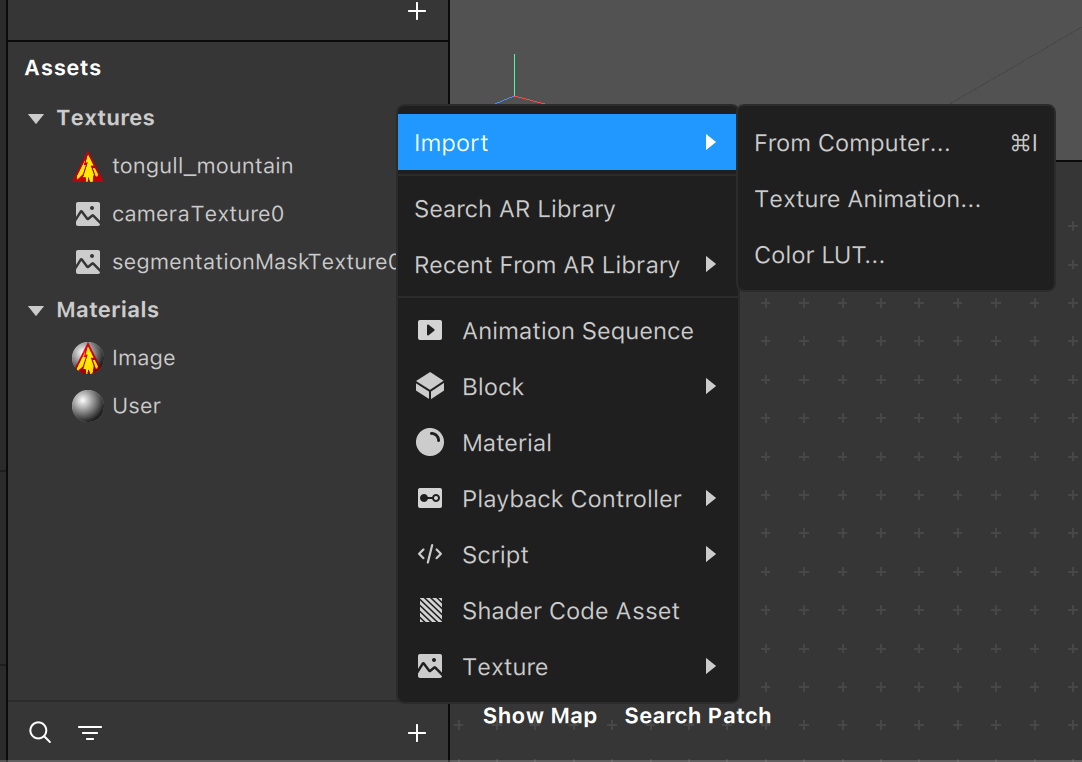Expand the Texture submenu arrow
The image size is (1082, 762).
tap(710, 667)
